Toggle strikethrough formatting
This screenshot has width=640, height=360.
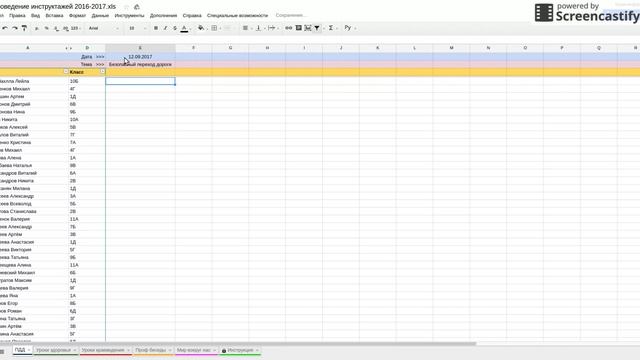[x=175, y=28]
